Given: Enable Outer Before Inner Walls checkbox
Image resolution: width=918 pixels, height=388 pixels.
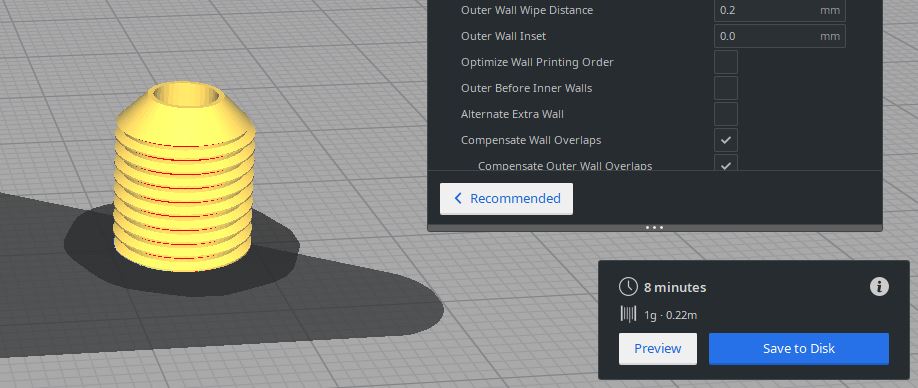Looking at the screenshot, I should pyautogui.click(x=725, y=88).
